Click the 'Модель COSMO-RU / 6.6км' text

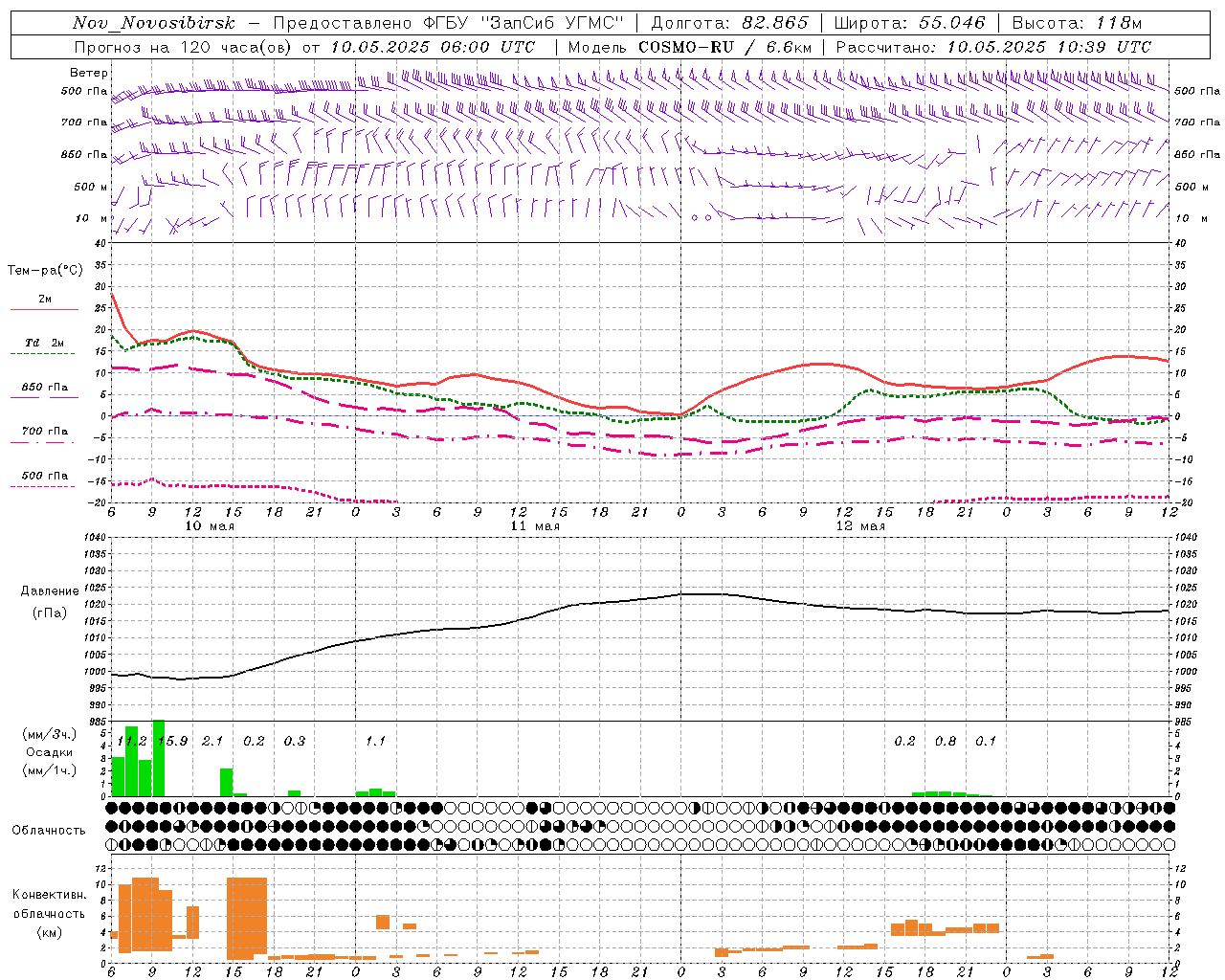click(x=689, y=47)
